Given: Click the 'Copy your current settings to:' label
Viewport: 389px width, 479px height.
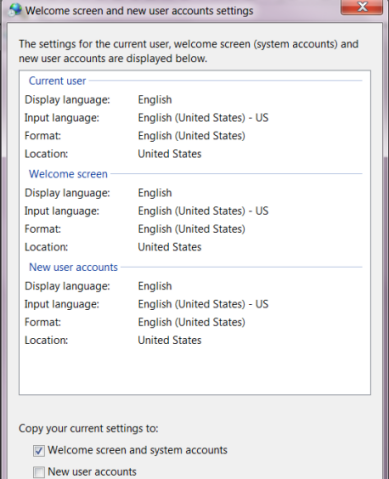Looking at the screenshot, I should [88, 428].
